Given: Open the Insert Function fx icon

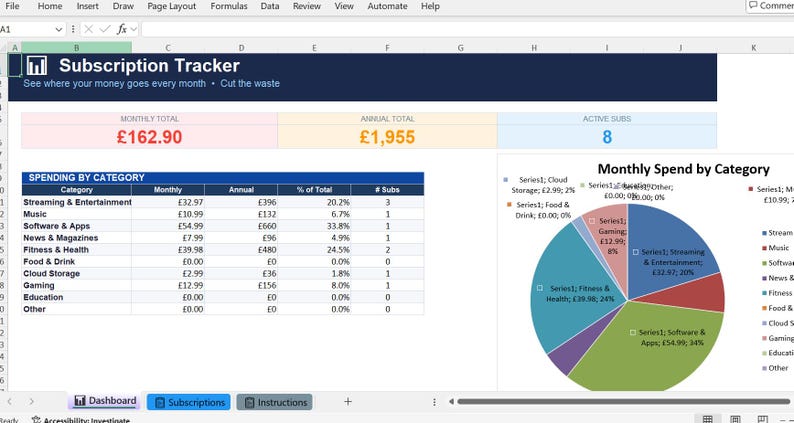Looking at the screenshot, I should point(122,29).
